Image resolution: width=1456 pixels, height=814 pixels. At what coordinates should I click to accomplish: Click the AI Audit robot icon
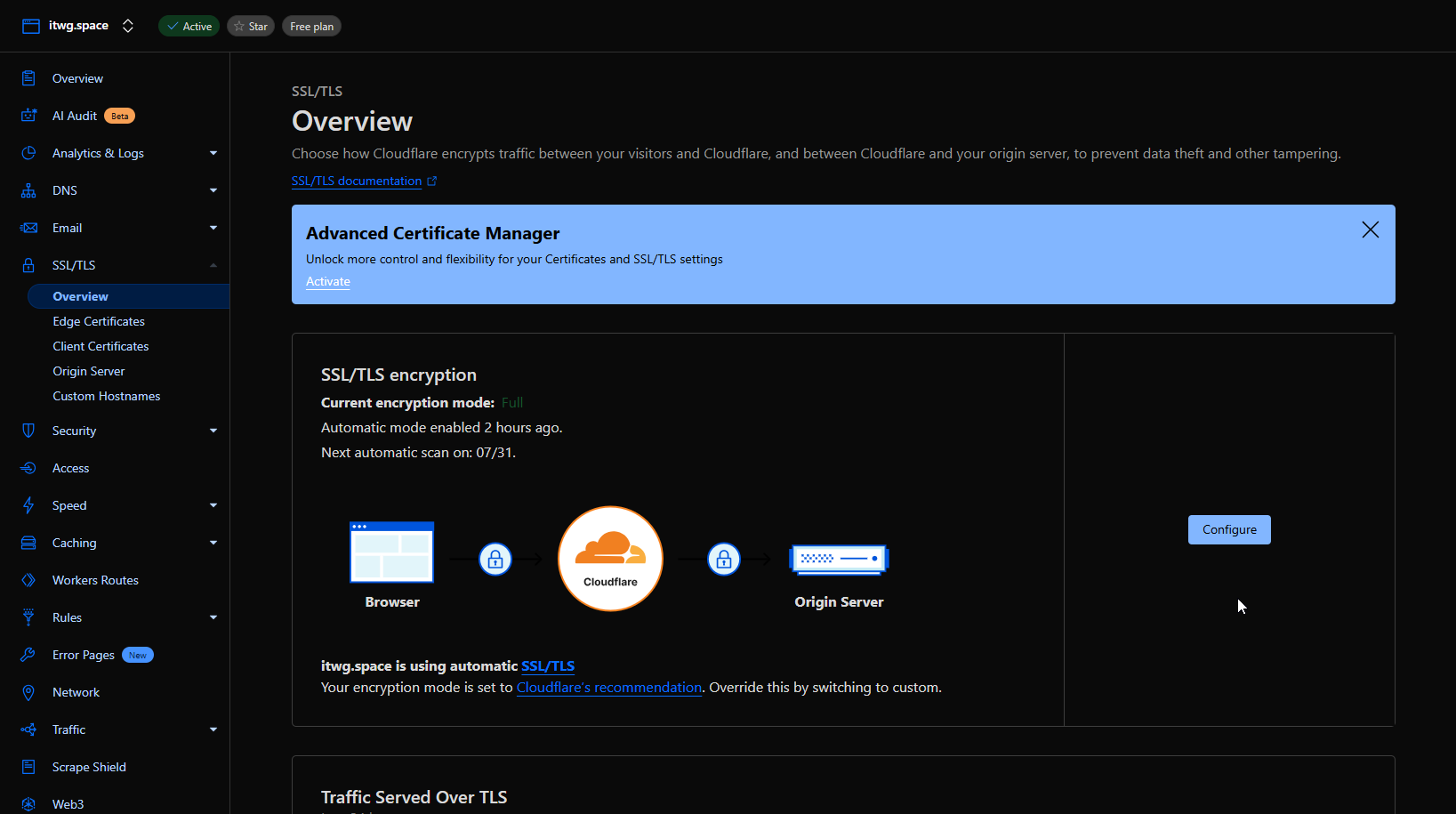28,116
